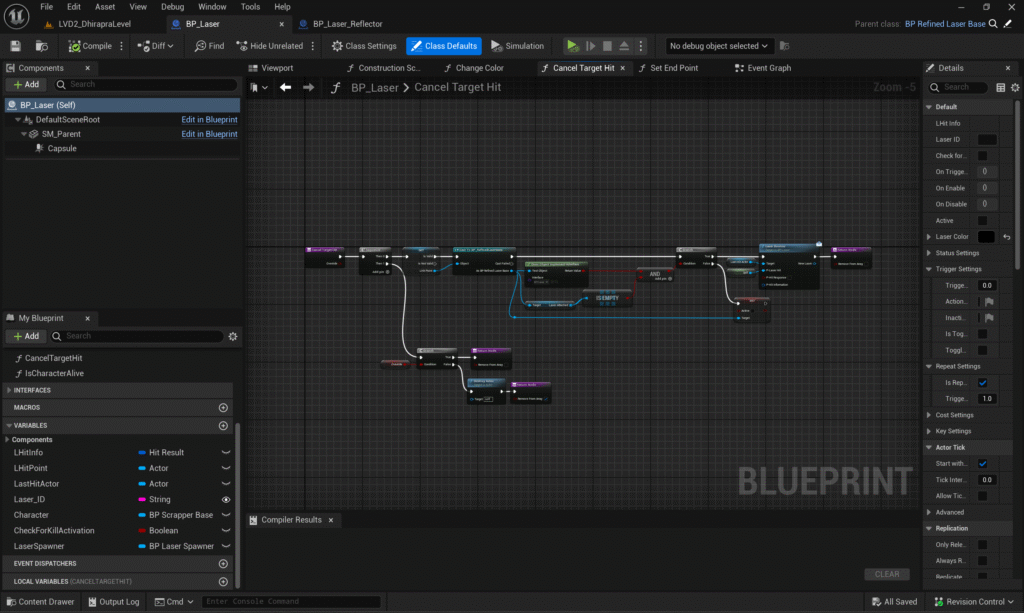The height and width of the screenshot is (613, 1024).
Task: Click the Stop playback icon
Action: click(607, 46)
